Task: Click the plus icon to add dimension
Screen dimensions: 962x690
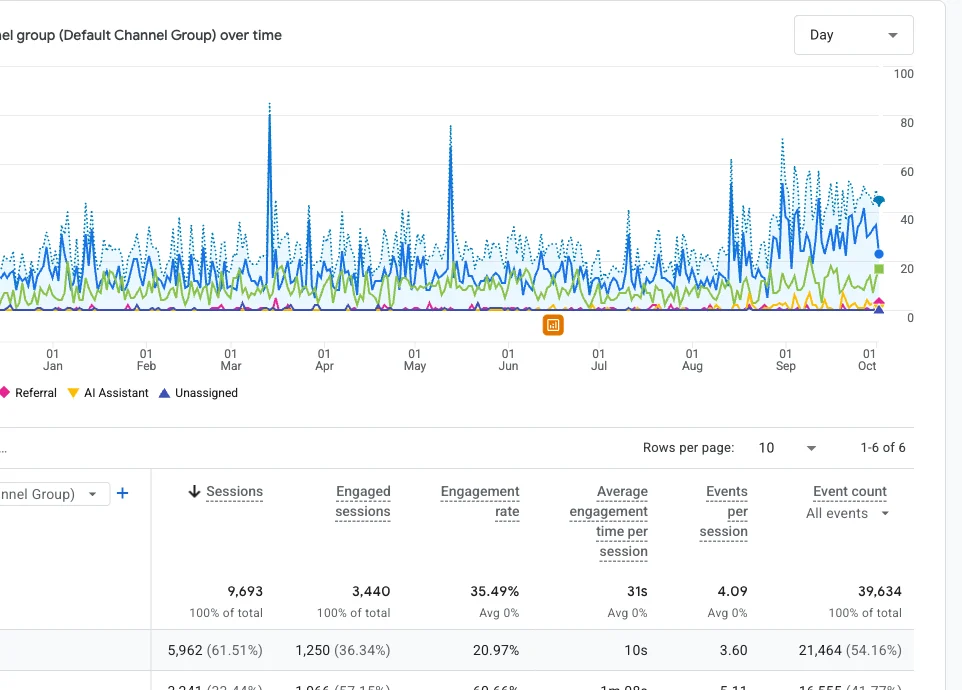Action: coord(122,493)
